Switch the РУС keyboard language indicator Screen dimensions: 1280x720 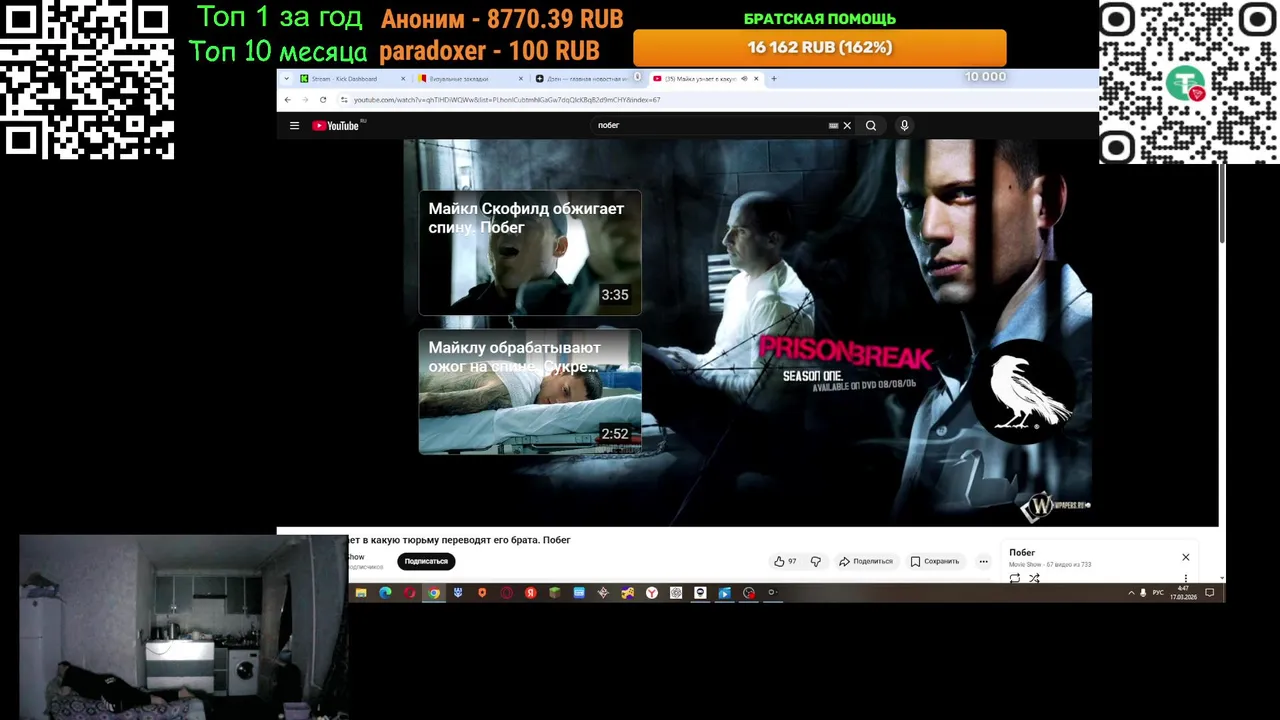pos(1158,593)
